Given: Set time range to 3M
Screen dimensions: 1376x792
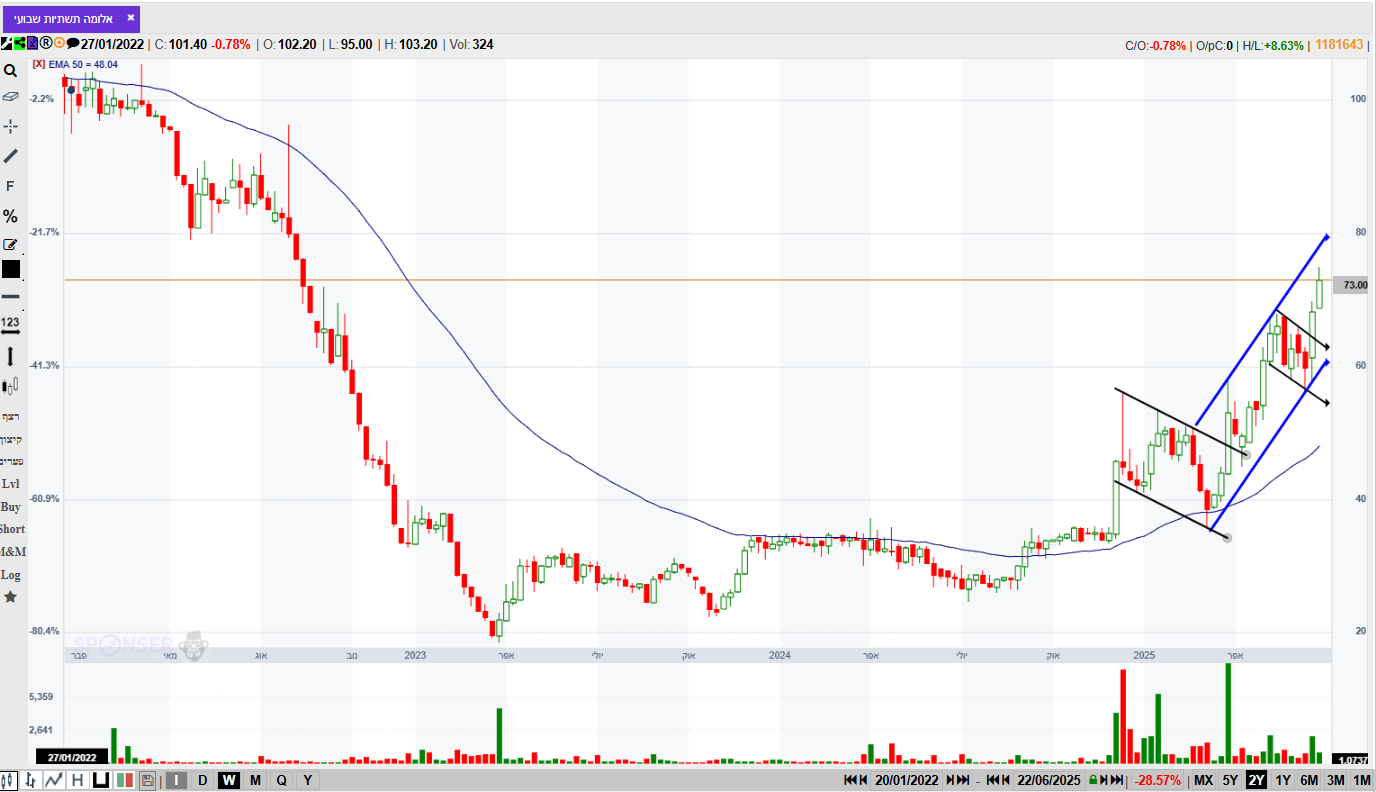Looking at the screenshot, I should (x=1335, y=780).
